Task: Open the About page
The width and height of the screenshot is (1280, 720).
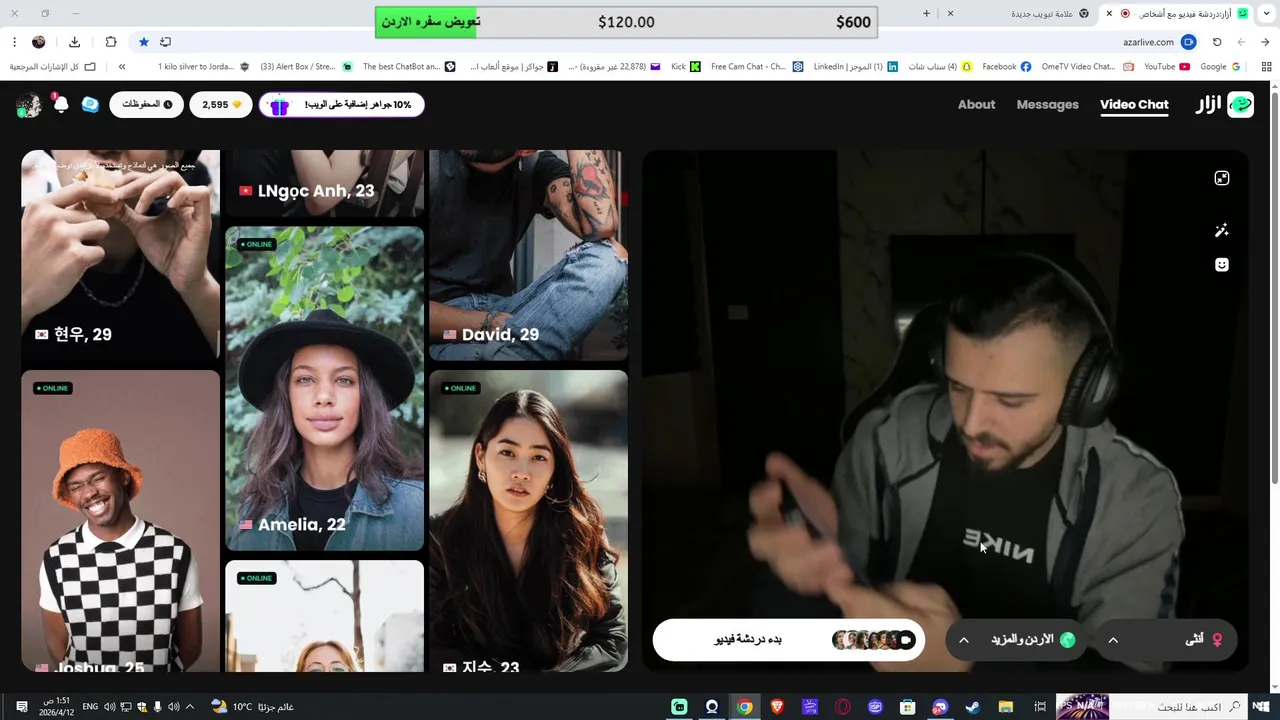Action: coord(976,104)
